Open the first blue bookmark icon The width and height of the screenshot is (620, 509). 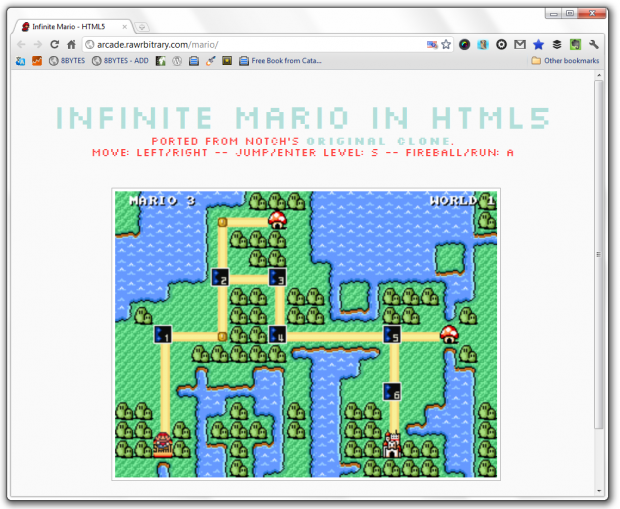(20, 61)
